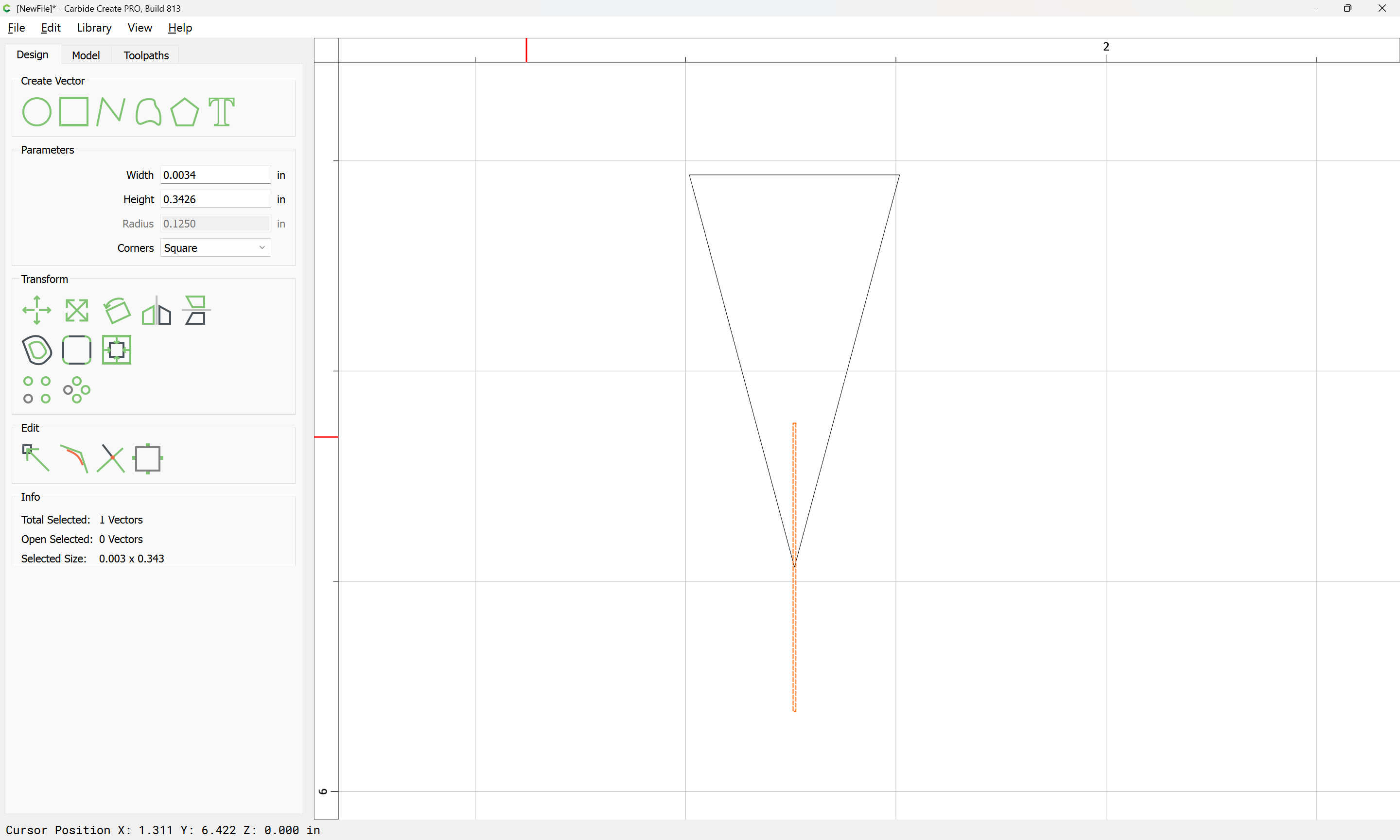Activate the Rotate transform tool
Image resolution: width=1400 pixels, height=840 pixels.
(117, 310)
